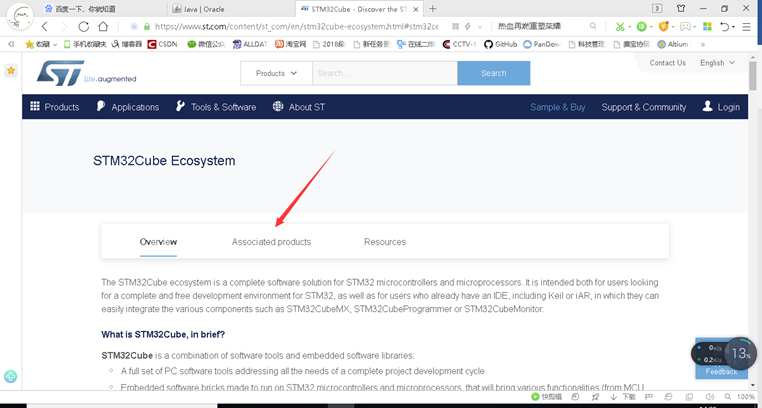Close the STM32Cube browser tab

[416, 9]
